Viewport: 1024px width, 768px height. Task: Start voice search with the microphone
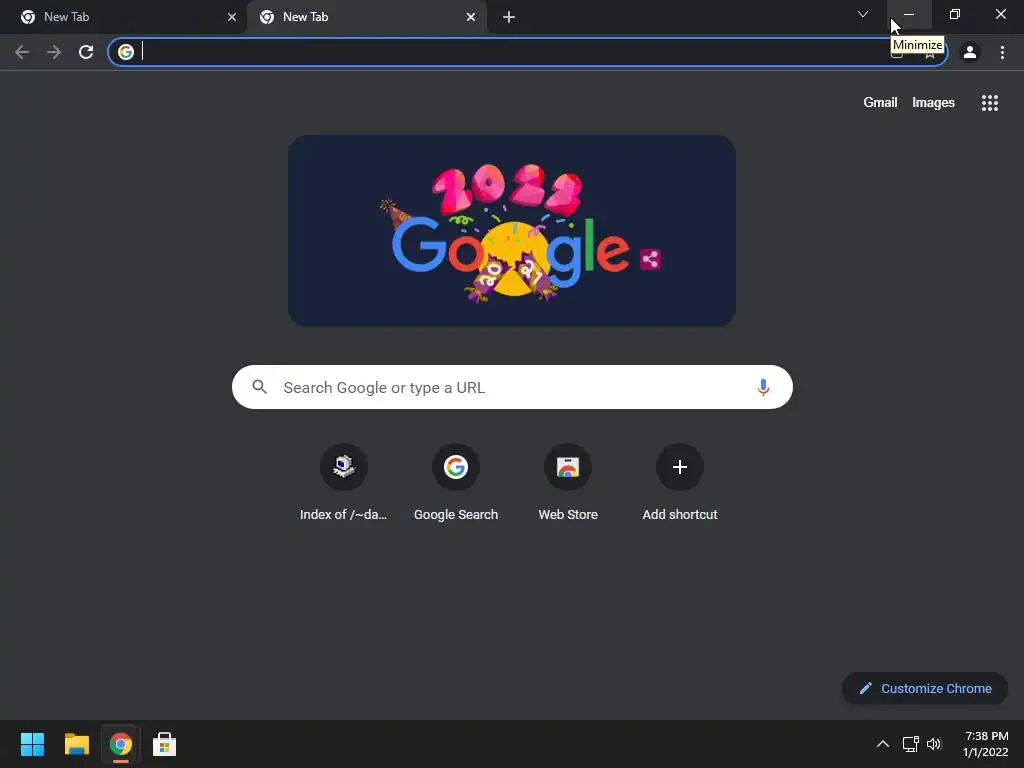(x=763, y=387)
